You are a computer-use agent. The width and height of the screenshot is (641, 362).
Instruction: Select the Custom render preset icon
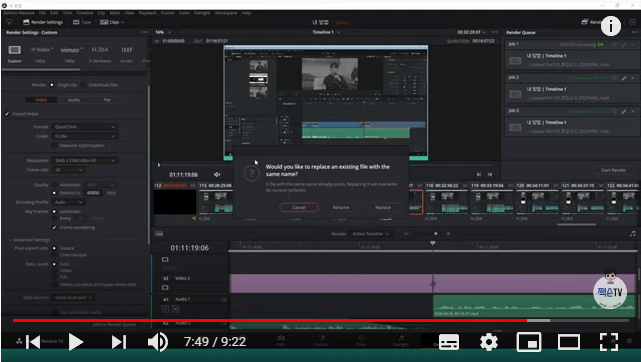pyautogui.click(x=15, y=50)
